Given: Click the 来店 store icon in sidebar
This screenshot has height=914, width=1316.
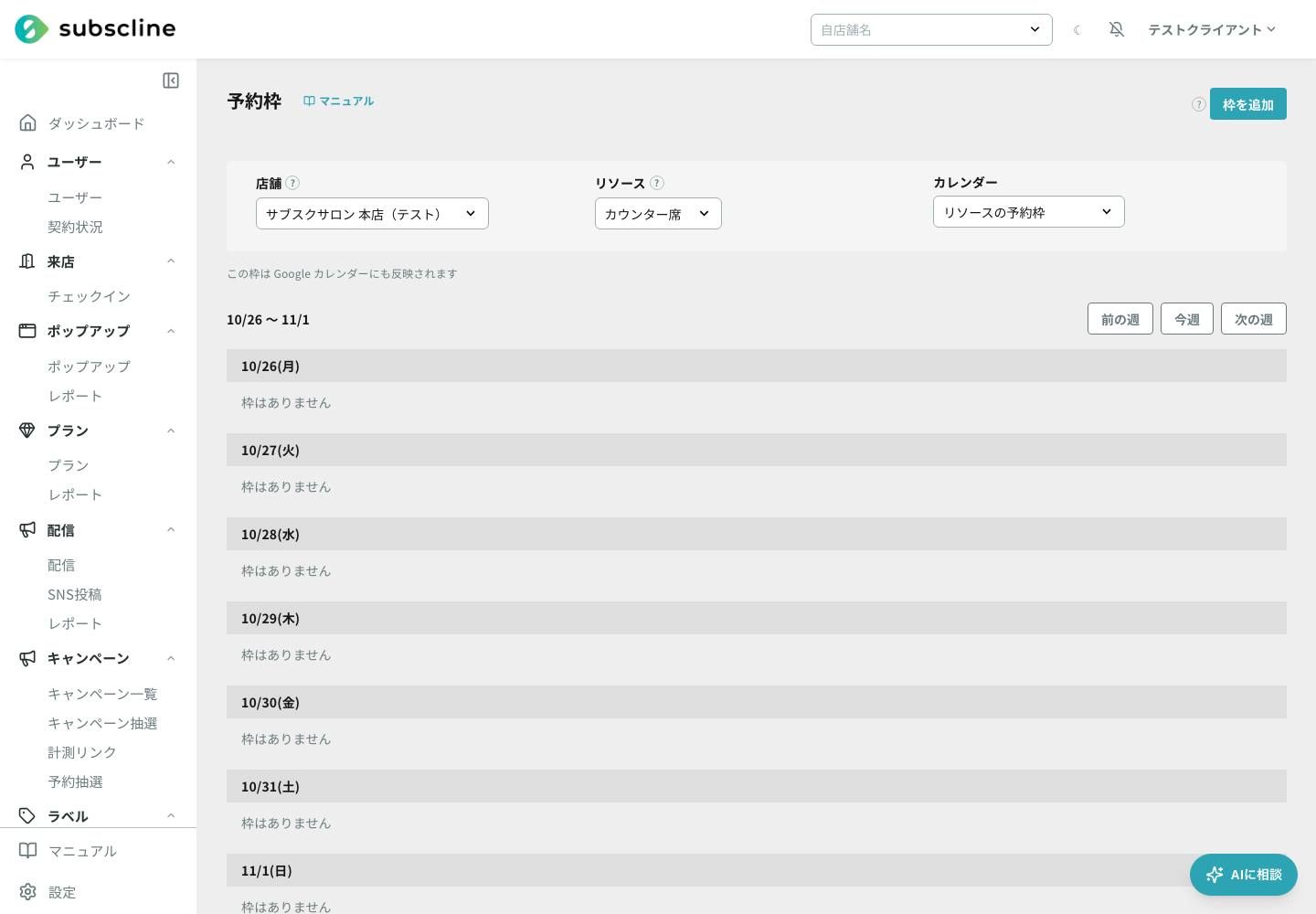Looking at the screenshot, I should (28, 261).
